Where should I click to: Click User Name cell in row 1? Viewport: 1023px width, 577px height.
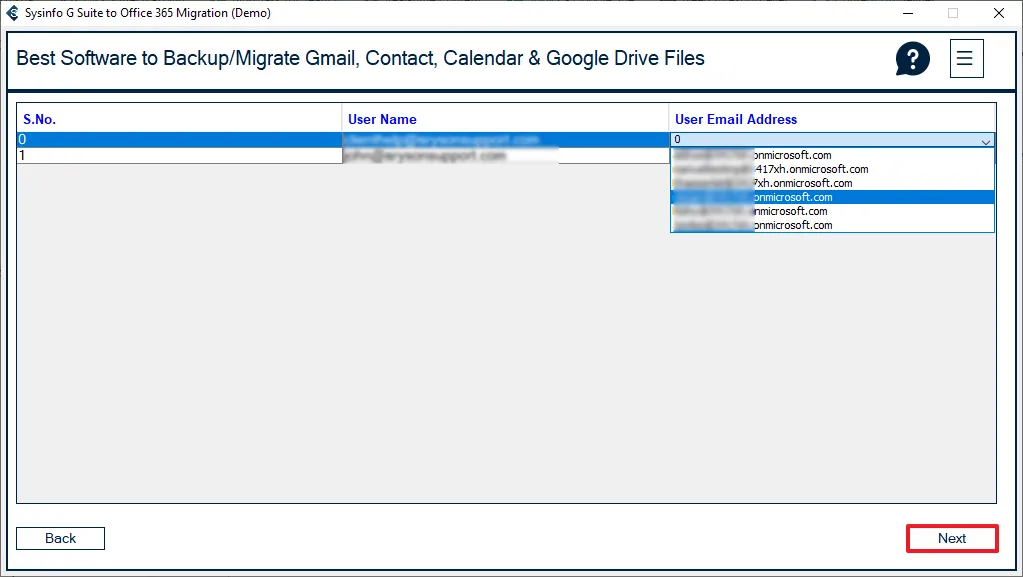tap(505, 155)
